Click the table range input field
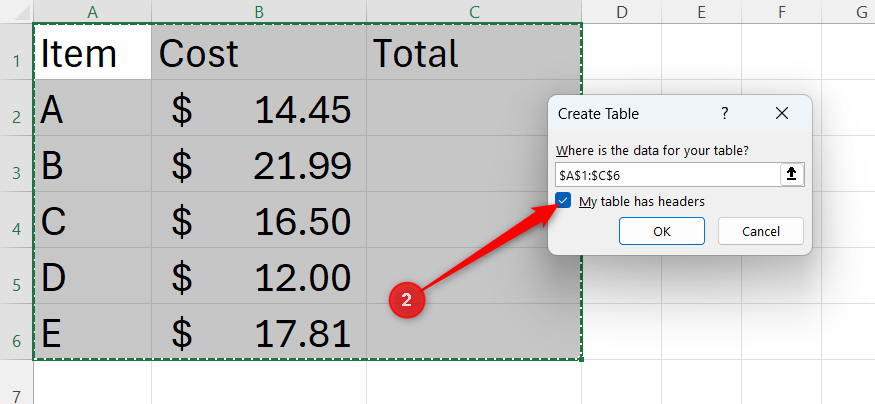The width and height of the screenshot is (875, 404). click(667, 175)
